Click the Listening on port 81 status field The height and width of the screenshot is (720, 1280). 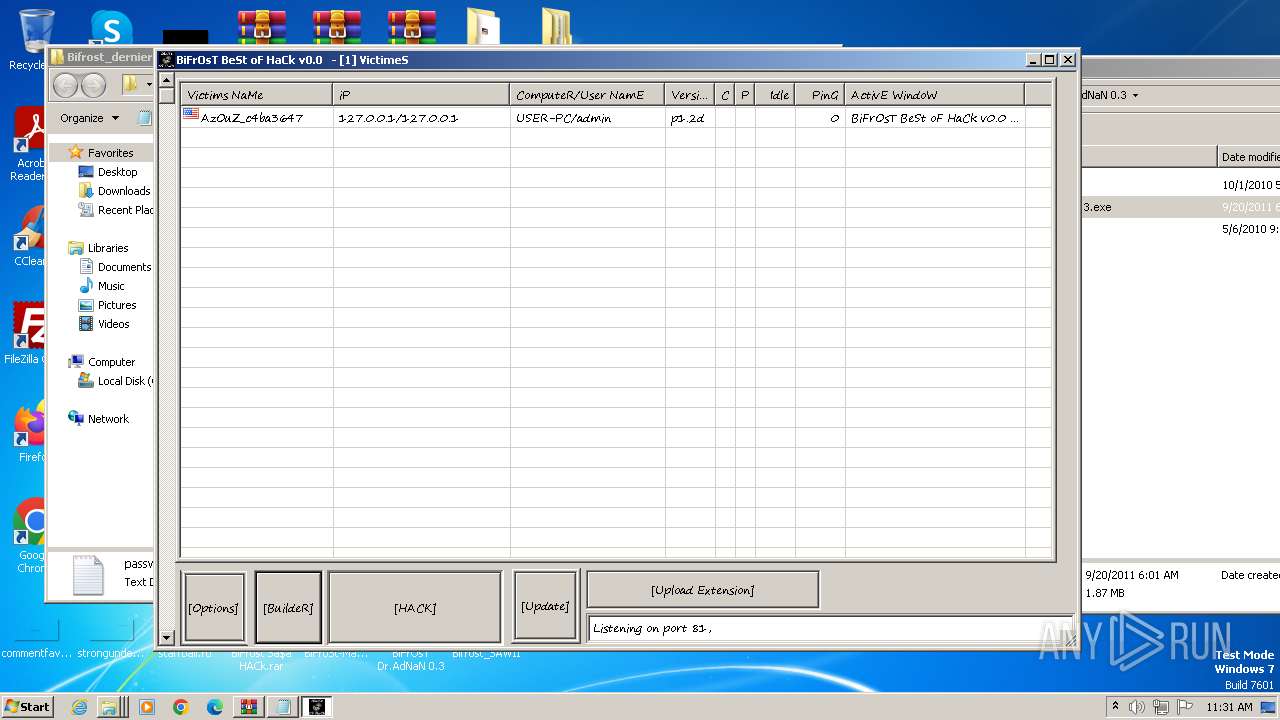(x=828, y=629)
